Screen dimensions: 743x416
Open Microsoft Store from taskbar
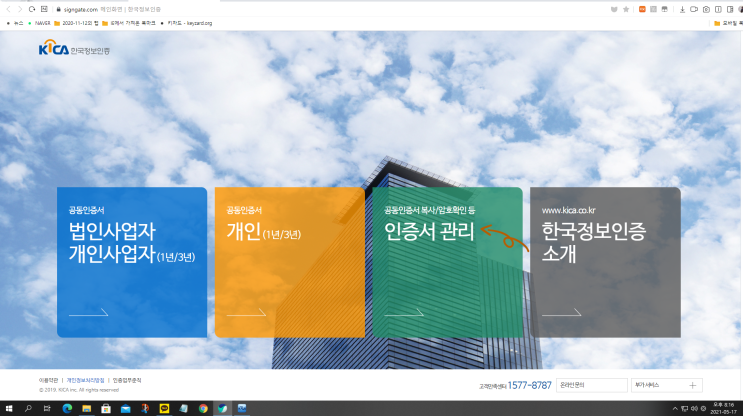tap(106, 408)
